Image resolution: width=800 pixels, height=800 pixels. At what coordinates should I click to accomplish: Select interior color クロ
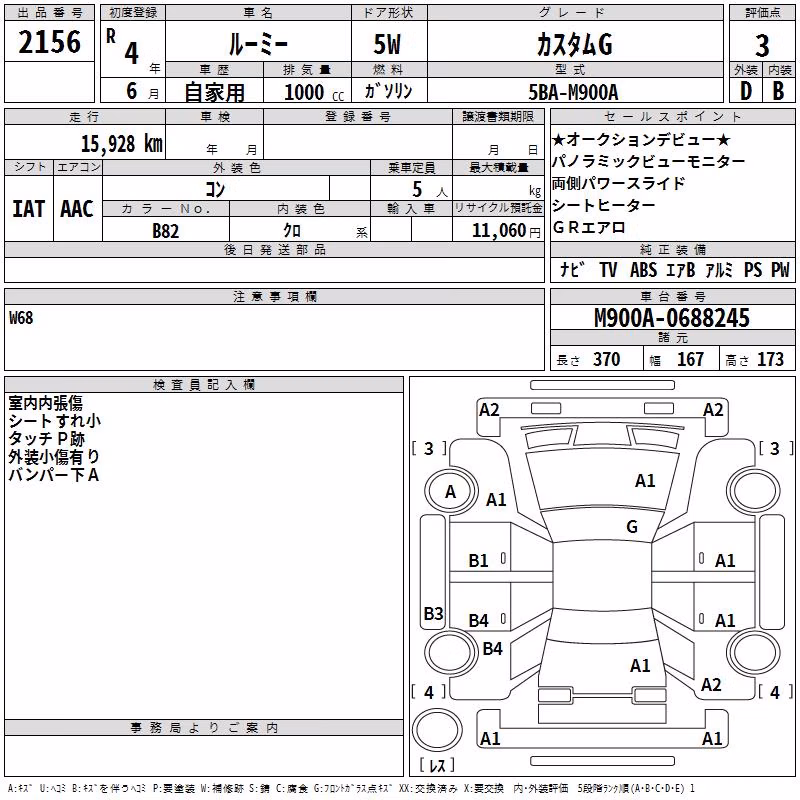(x=292, y=231)
